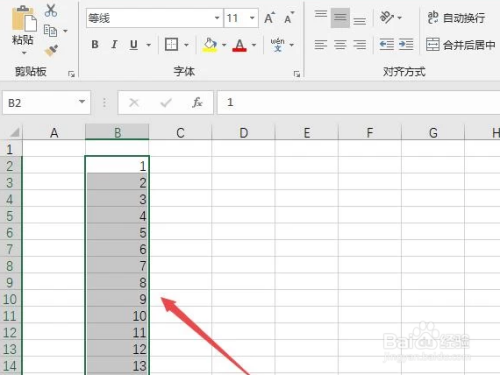Screen dimensions: 500x375
Task: Increase indent icon
Action: [x=406, y=44]
